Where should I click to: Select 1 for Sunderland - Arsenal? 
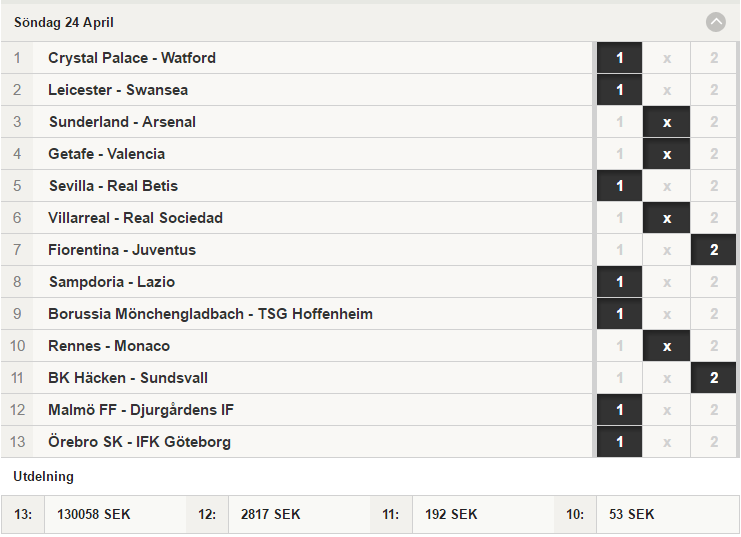pos(619,122)
